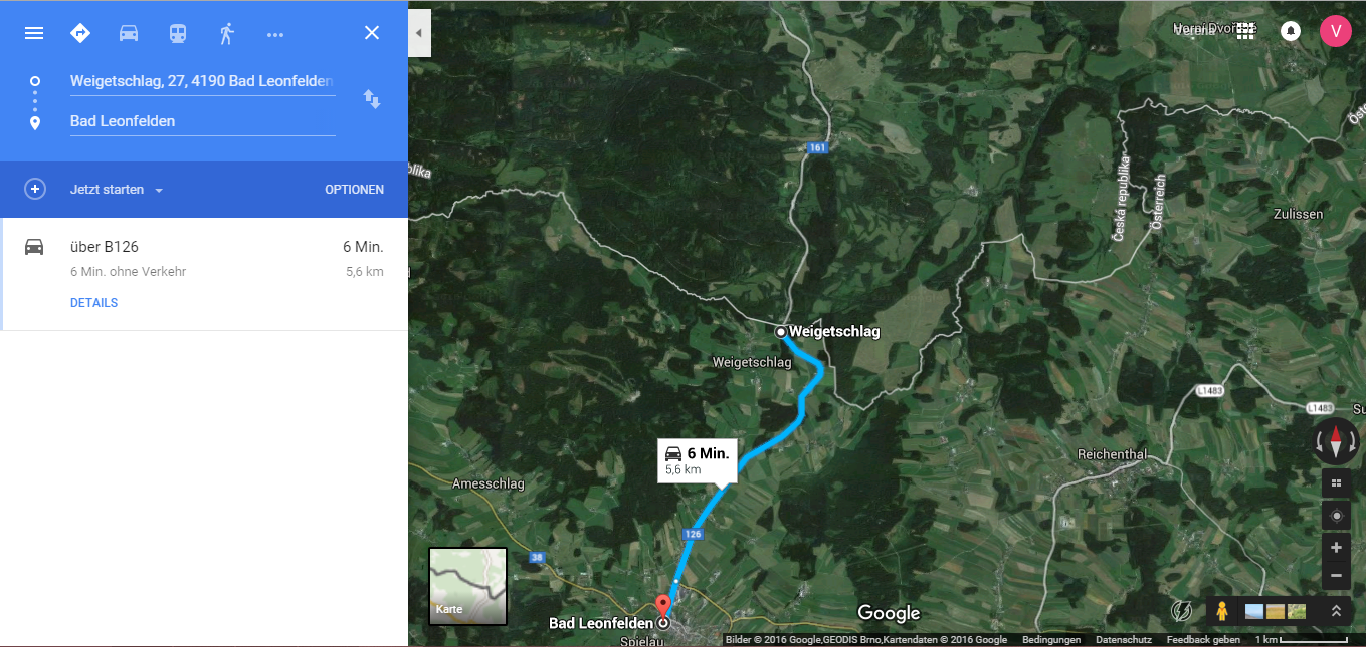Open the 'Jetzt starten' departure dropdown
The image size is (1366, 647).
pos(116,190)
